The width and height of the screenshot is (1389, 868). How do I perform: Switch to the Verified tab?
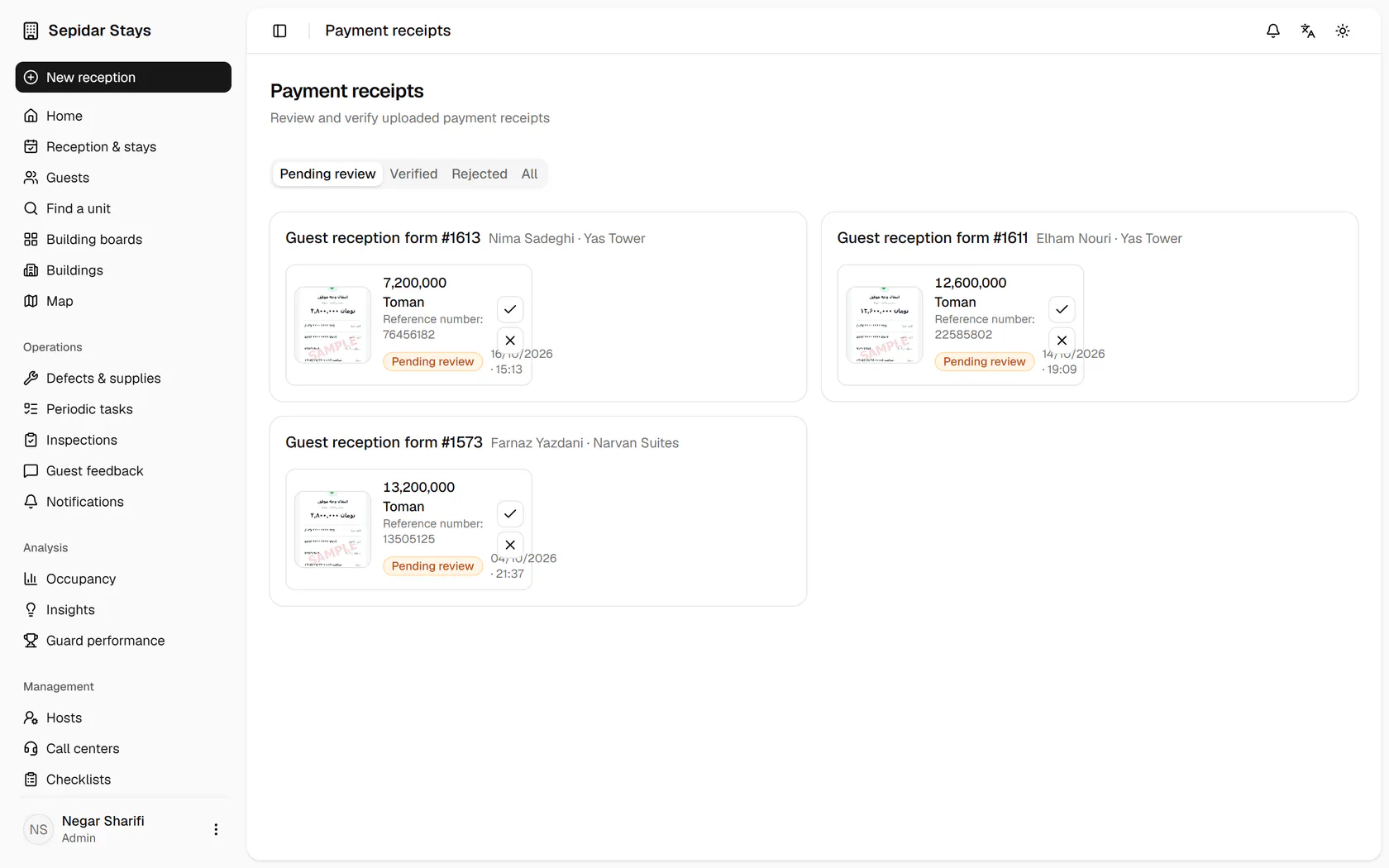[x=413, y=174]
